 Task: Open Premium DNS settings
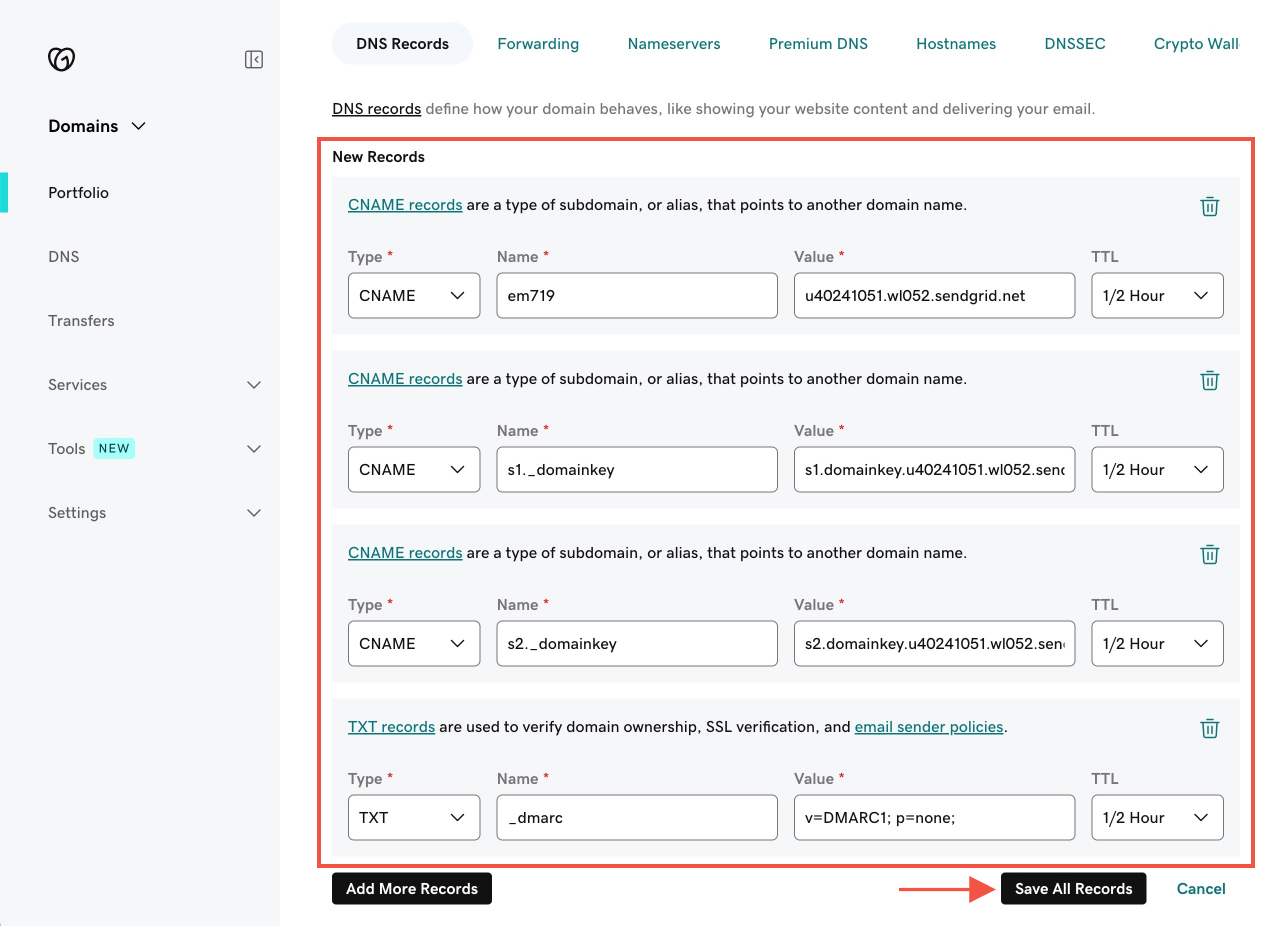click(x=818, y=43)
